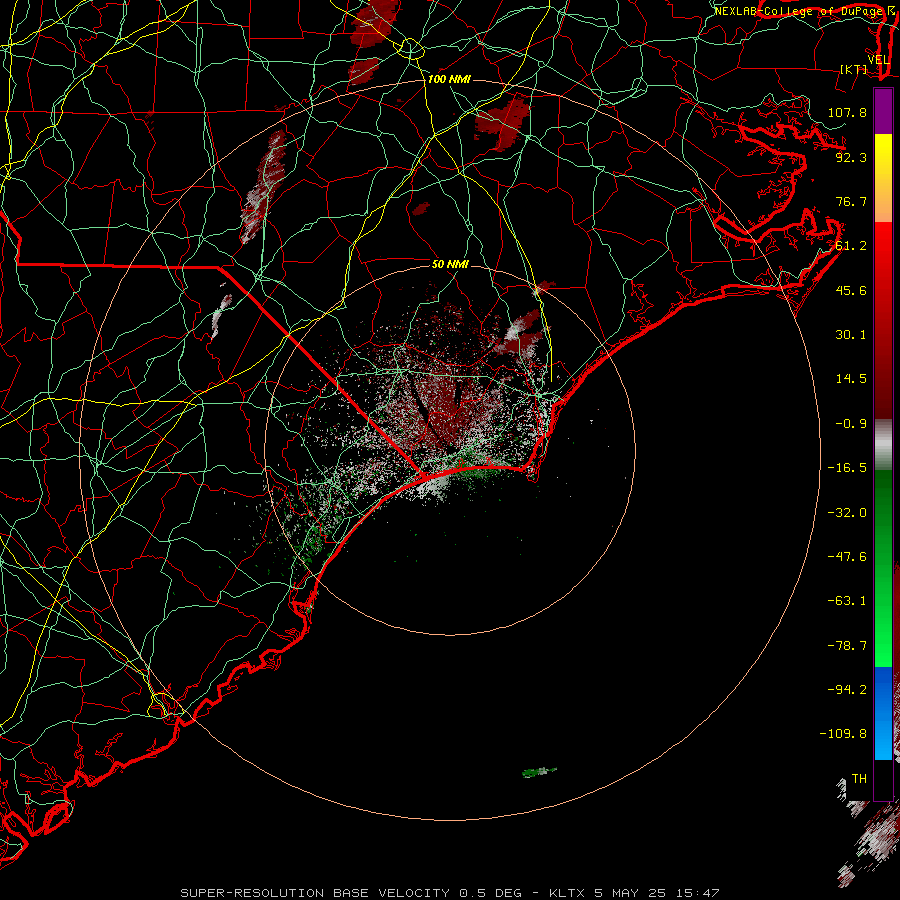900x900 pixels.
Task: Click the 92.3 velocity scale value
Action: coord(851,157)
